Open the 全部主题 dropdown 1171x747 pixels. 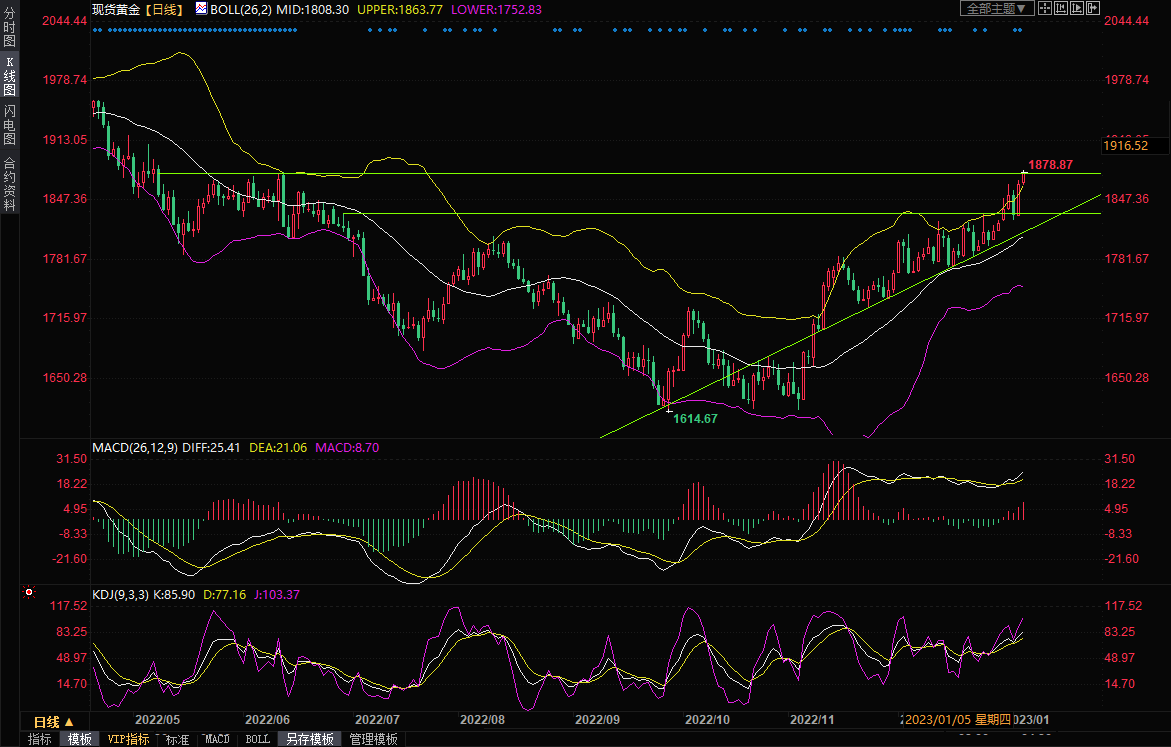pos(996,8)
